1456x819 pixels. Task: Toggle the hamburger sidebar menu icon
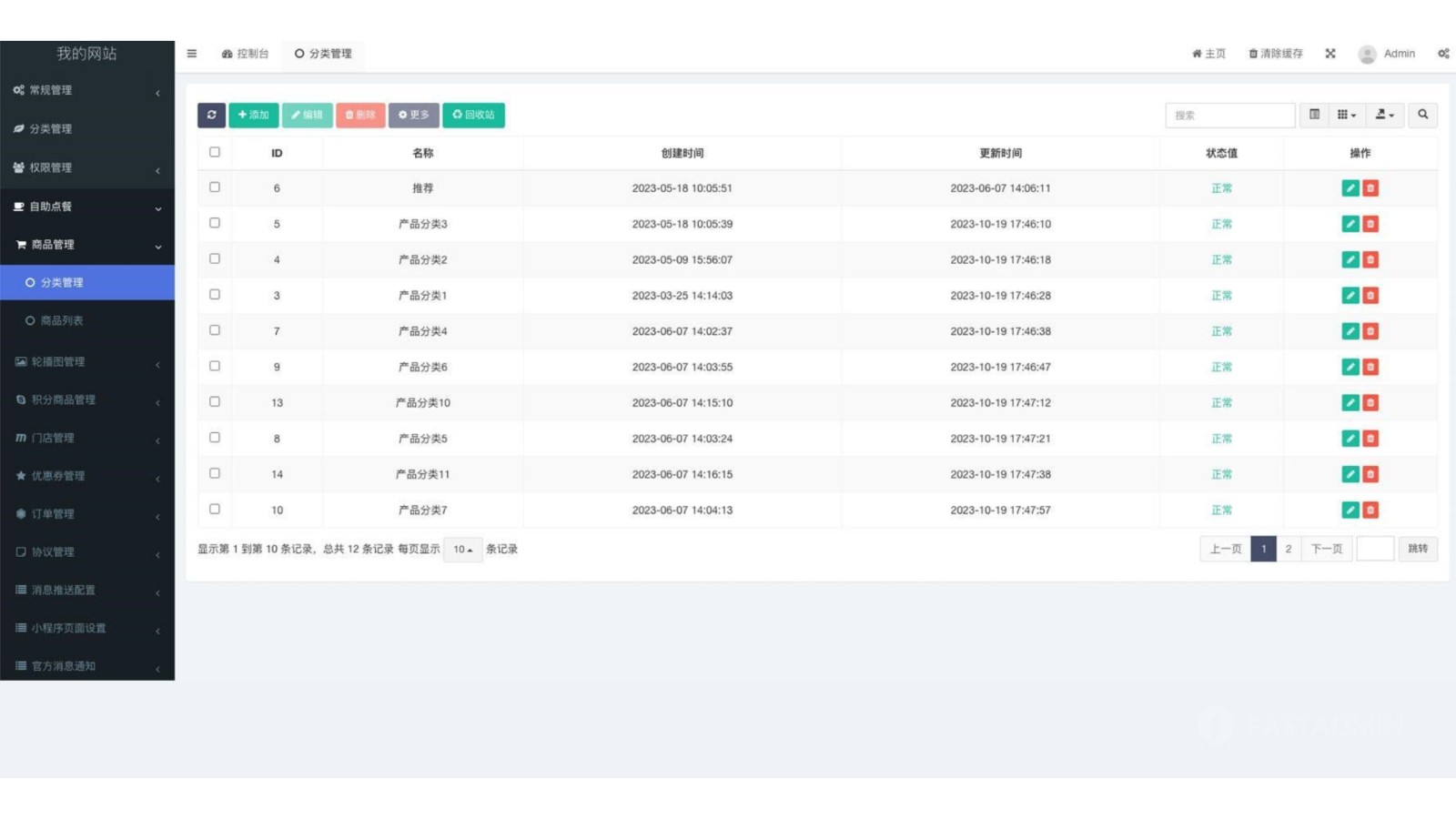[x=192, y=54]
